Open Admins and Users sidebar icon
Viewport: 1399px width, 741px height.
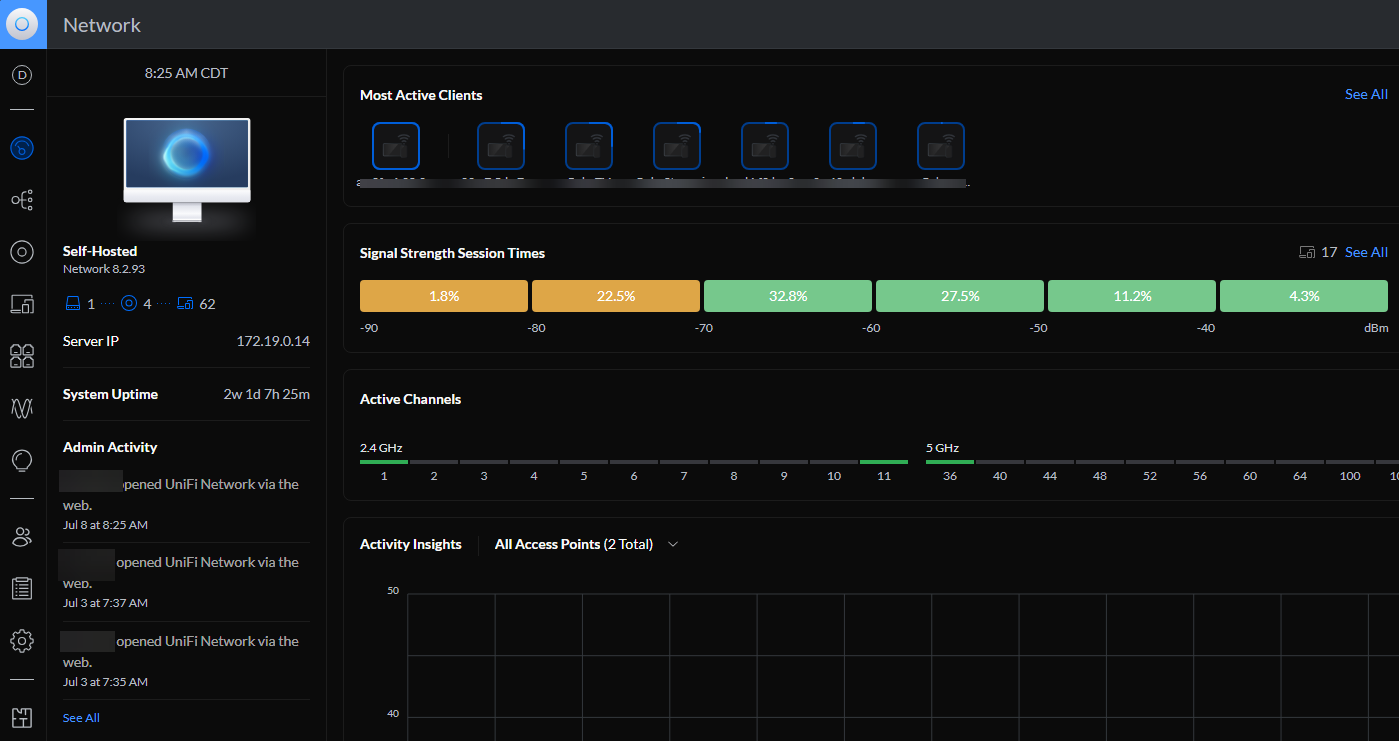click(22, 537)
